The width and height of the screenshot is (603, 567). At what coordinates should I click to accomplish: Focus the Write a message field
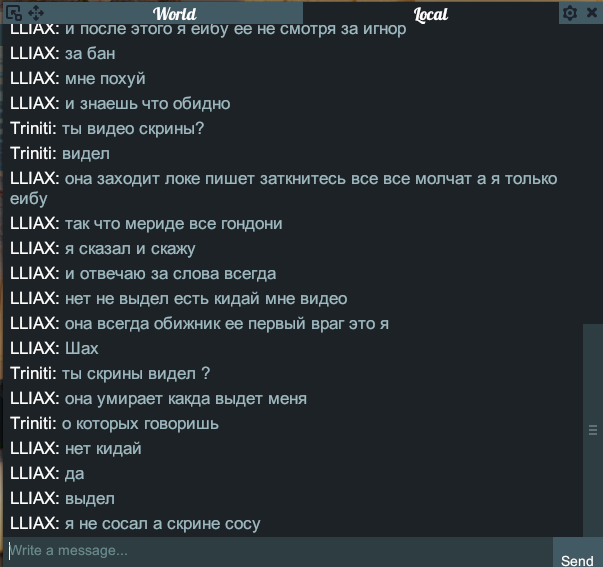[x=278, y=551]
